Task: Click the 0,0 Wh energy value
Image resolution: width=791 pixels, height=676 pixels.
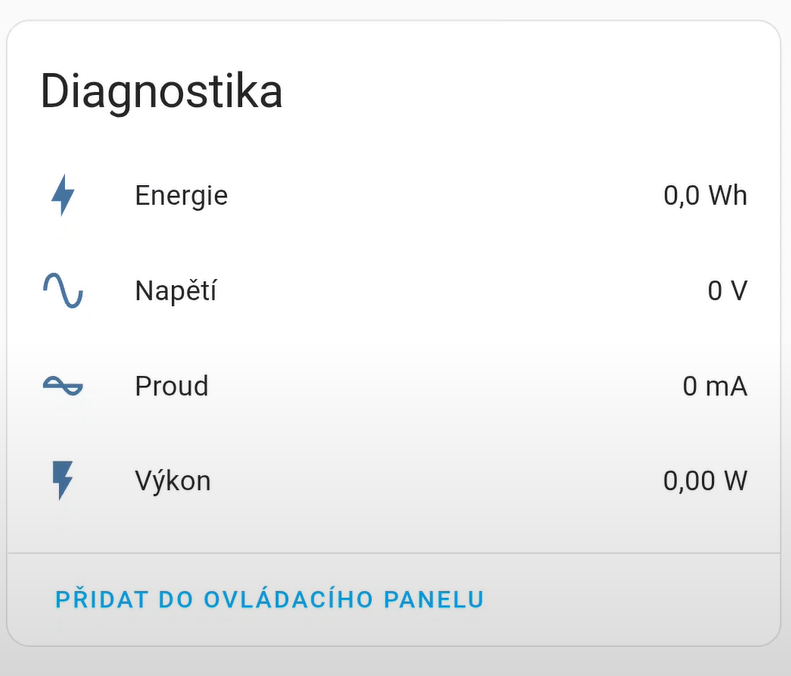Action: click(x=705, y=195)
